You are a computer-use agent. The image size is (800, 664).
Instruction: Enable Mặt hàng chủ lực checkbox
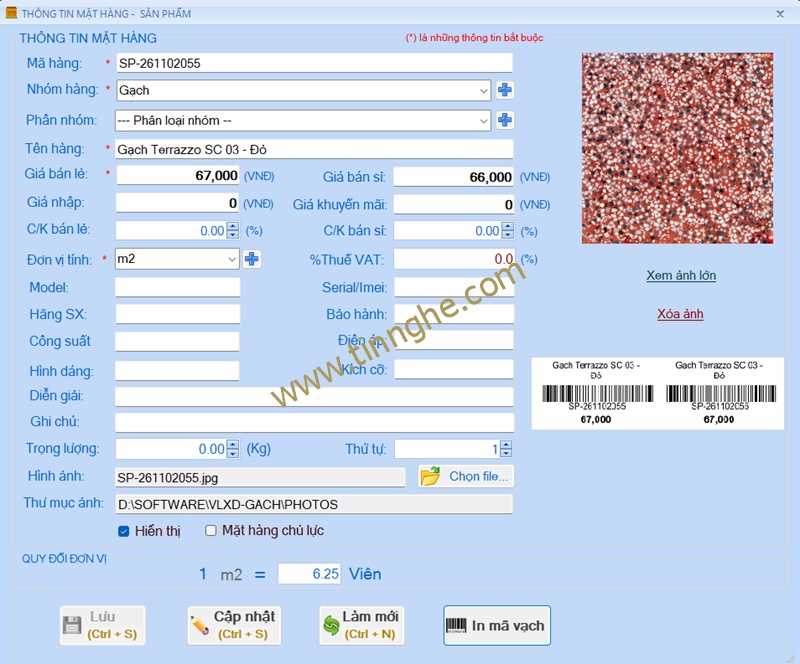point(211,531)
